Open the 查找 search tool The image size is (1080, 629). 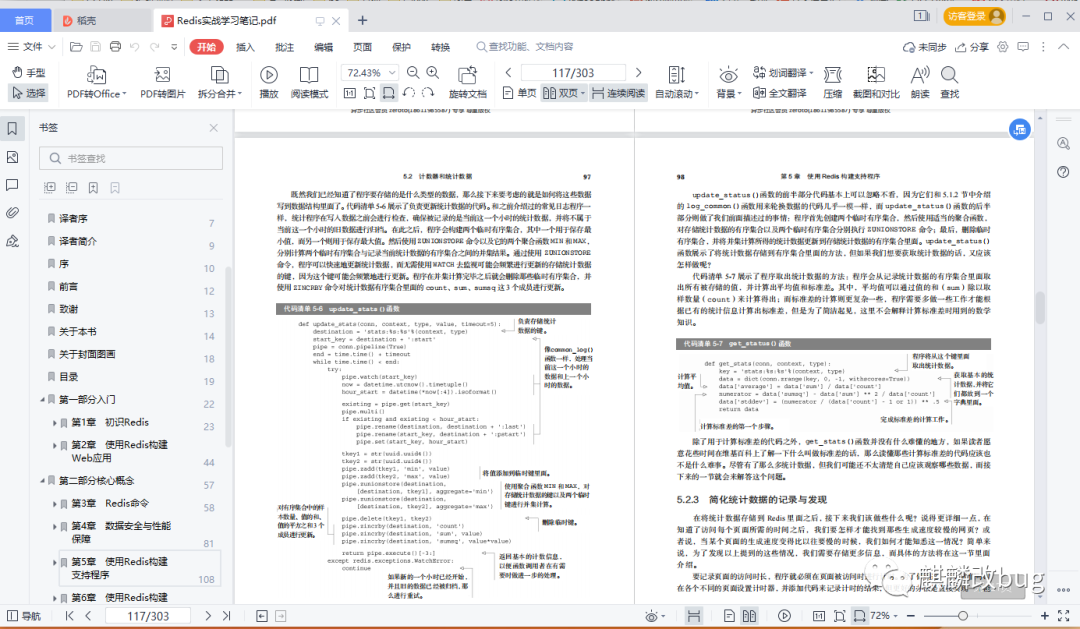coord(950,83)
